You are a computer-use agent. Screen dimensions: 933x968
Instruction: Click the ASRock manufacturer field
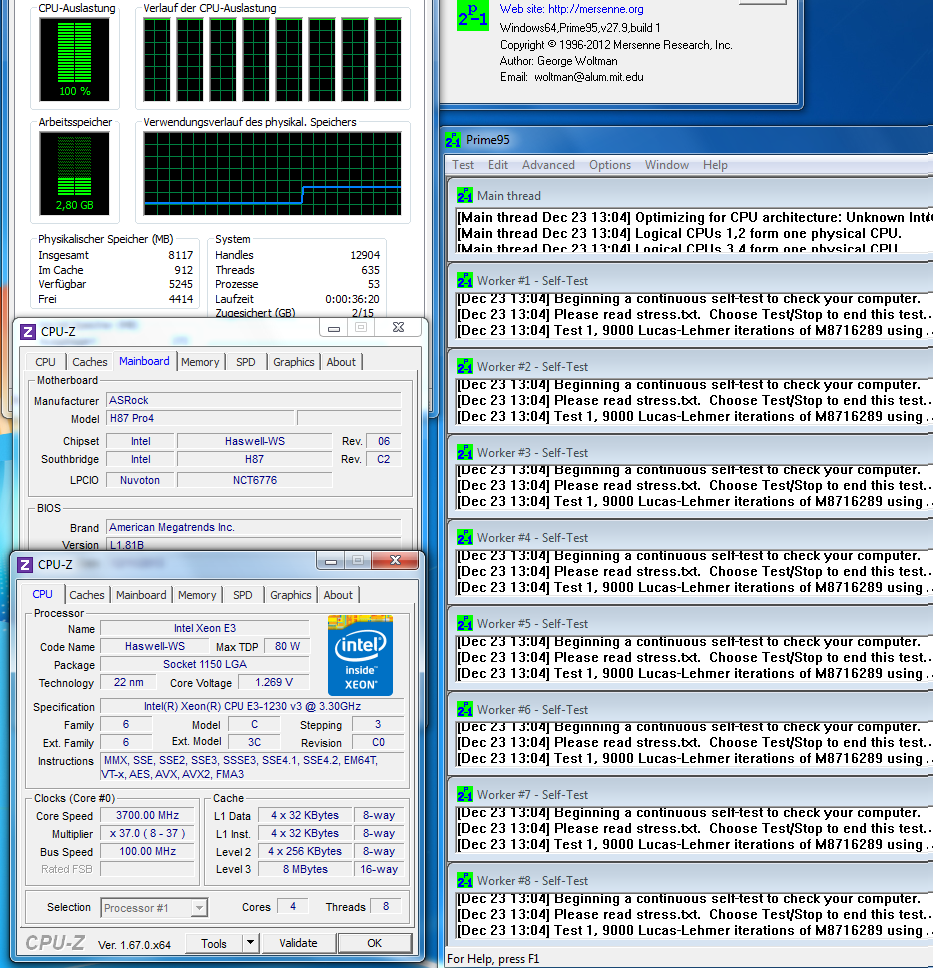[254, 401]
